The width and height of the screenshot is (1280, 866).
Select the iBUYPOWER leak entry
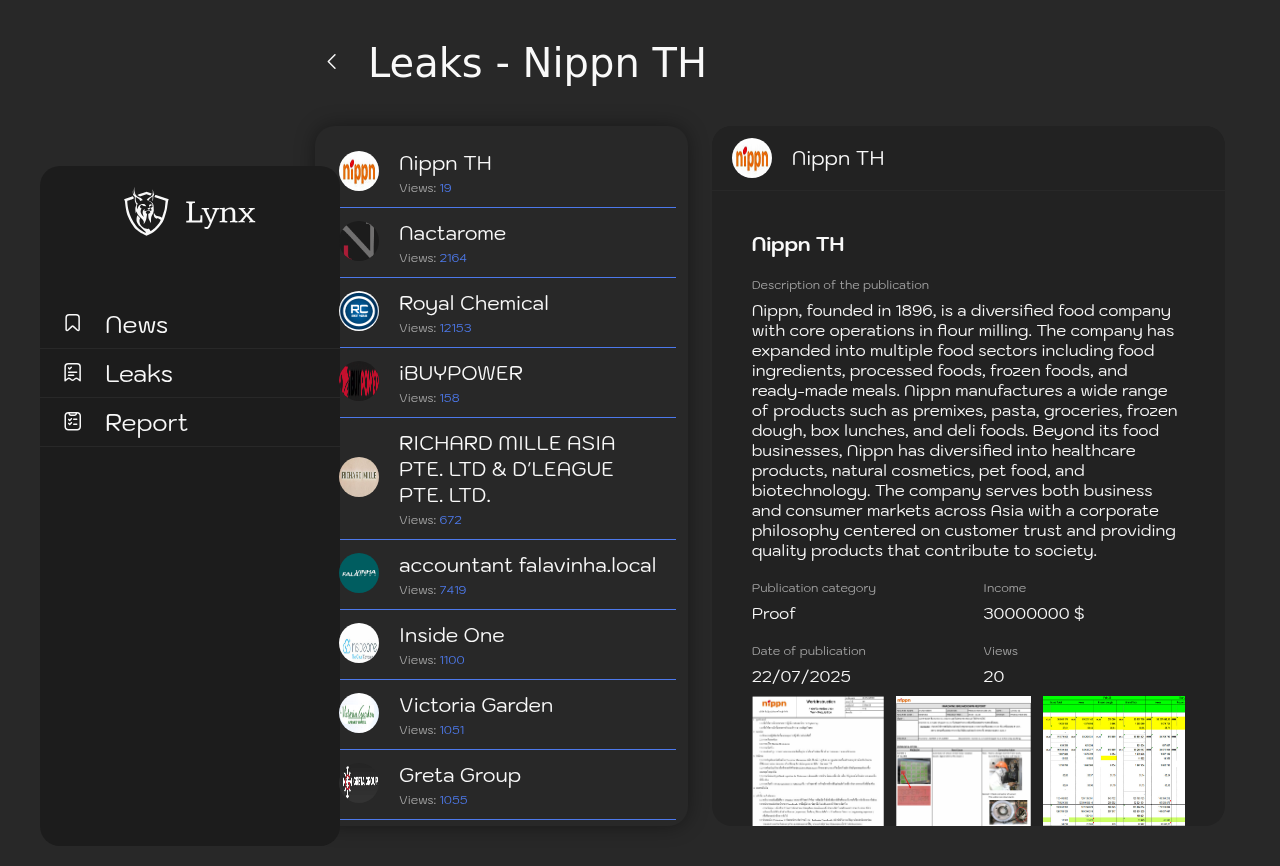click(507, 383)
